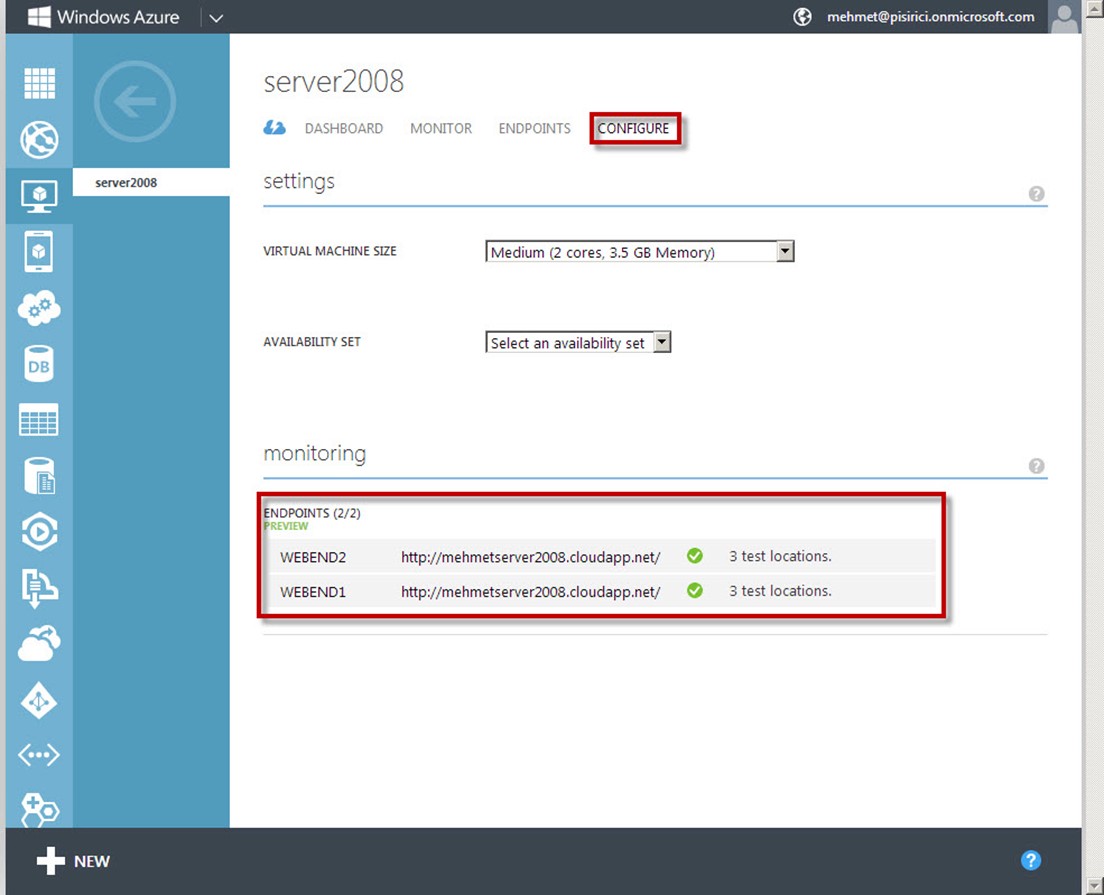Viewport: 1104px width, 895px height.
Task: Open Cloud Services gears icon in sidebar
Action: point(39,308)
